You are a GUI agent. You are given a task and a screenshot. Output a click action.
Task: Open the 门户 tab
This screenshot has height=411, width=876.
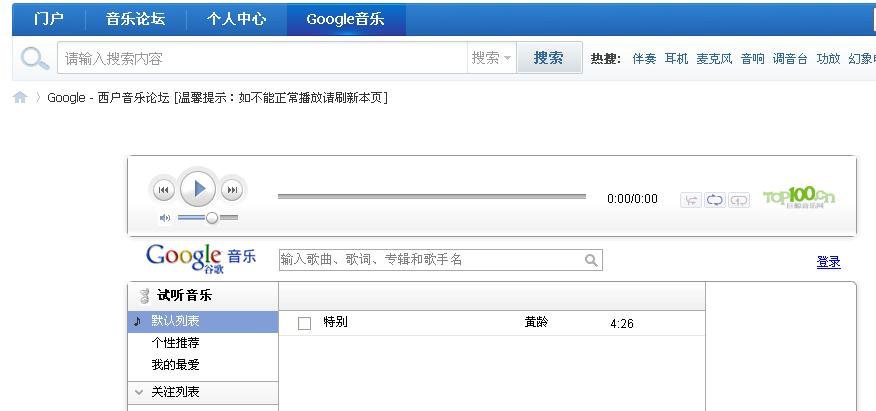pyautogui.click(x=49, y=19)
